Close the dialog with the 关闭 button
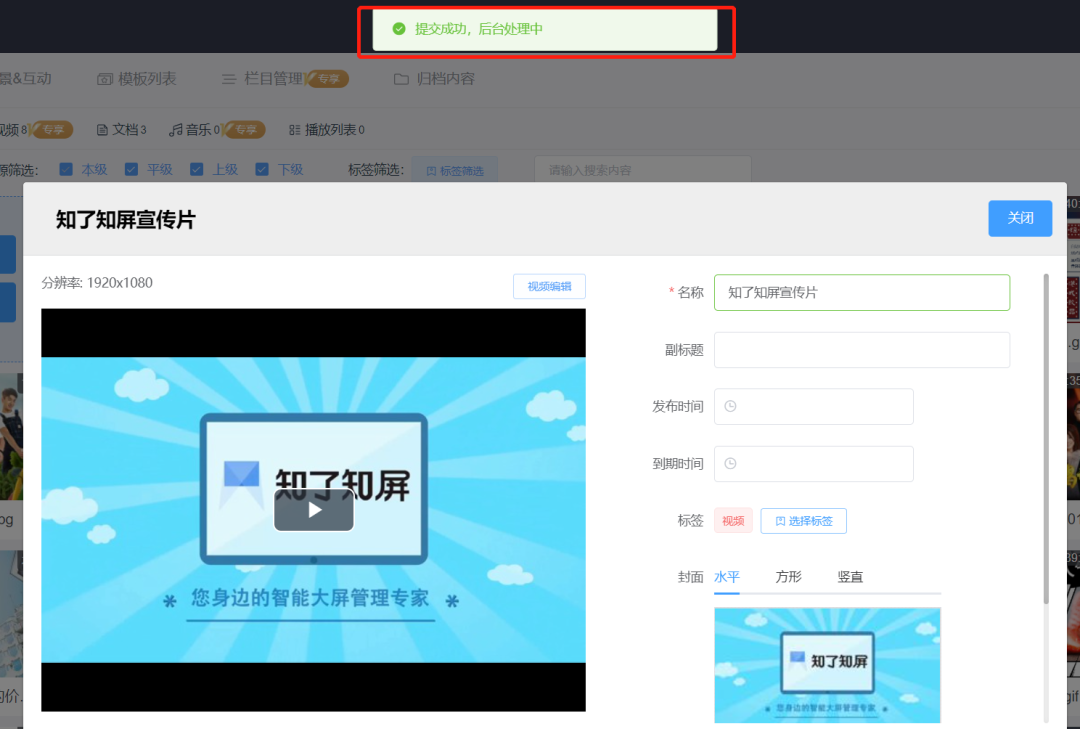This screenshot has width=1080, height=729. pyautogui.click(x=1020, y=218)
